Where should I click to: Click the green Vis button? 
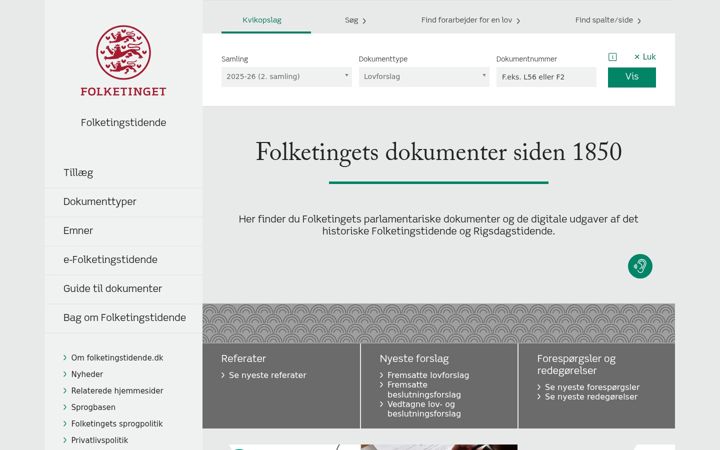coord(631,77)
